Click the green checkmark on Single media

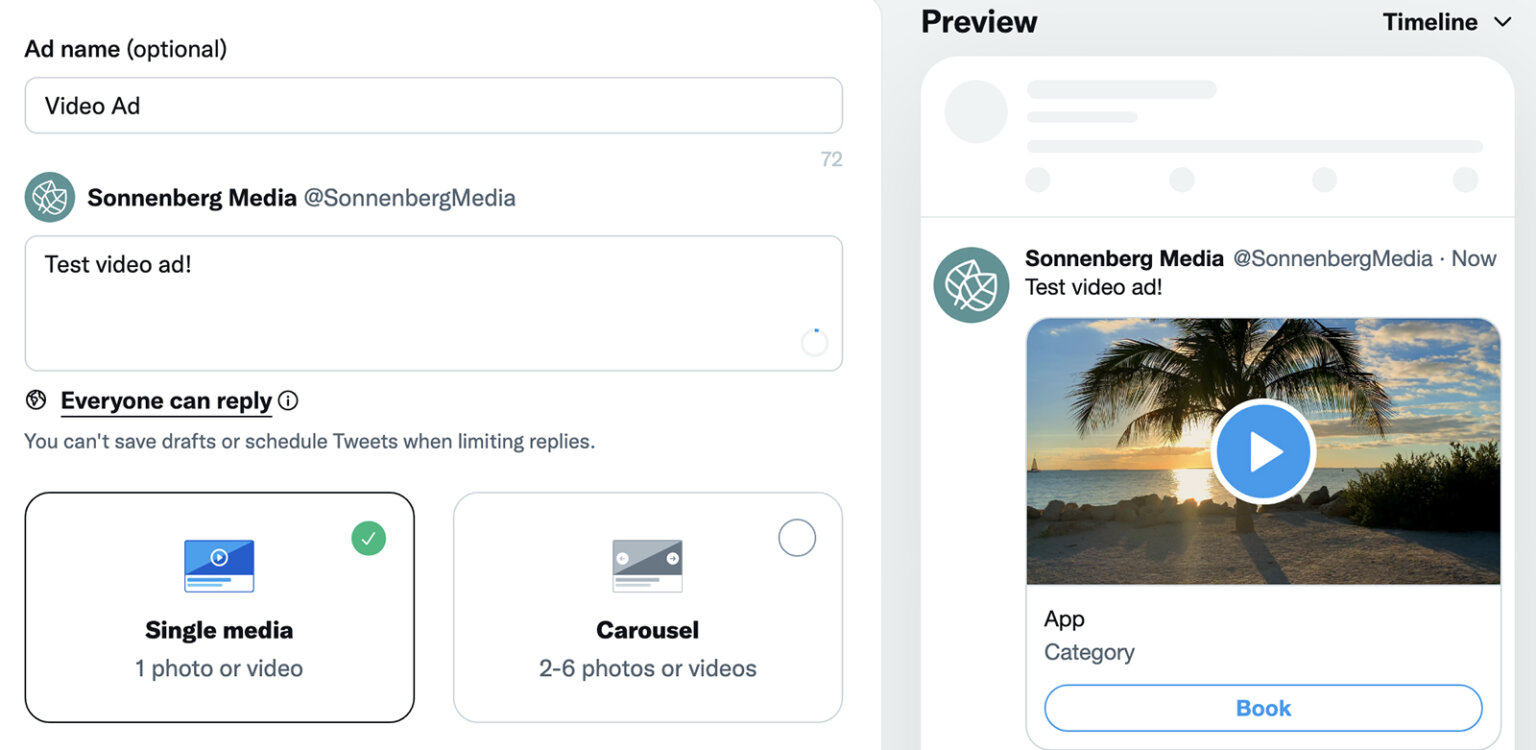click(x=368, y=538)
